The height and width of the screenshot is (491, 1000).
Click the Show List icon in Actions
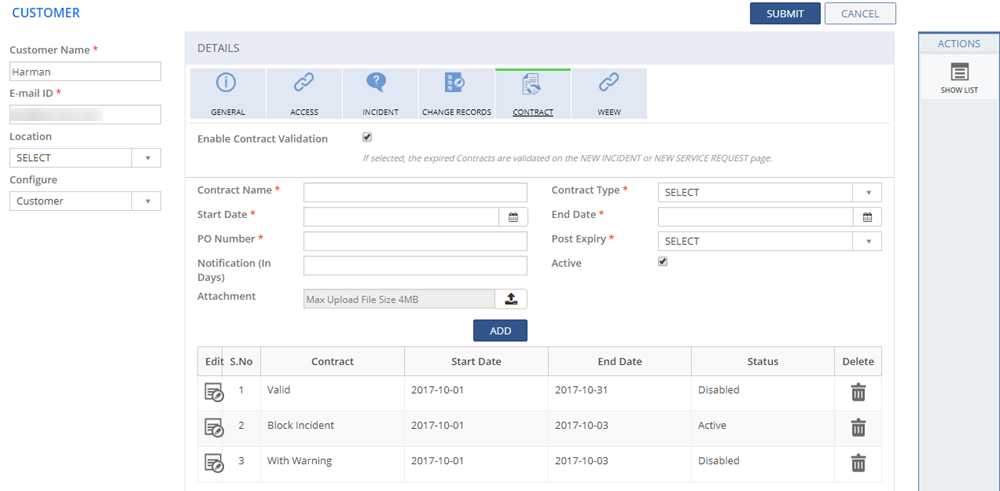click(958, 73)
